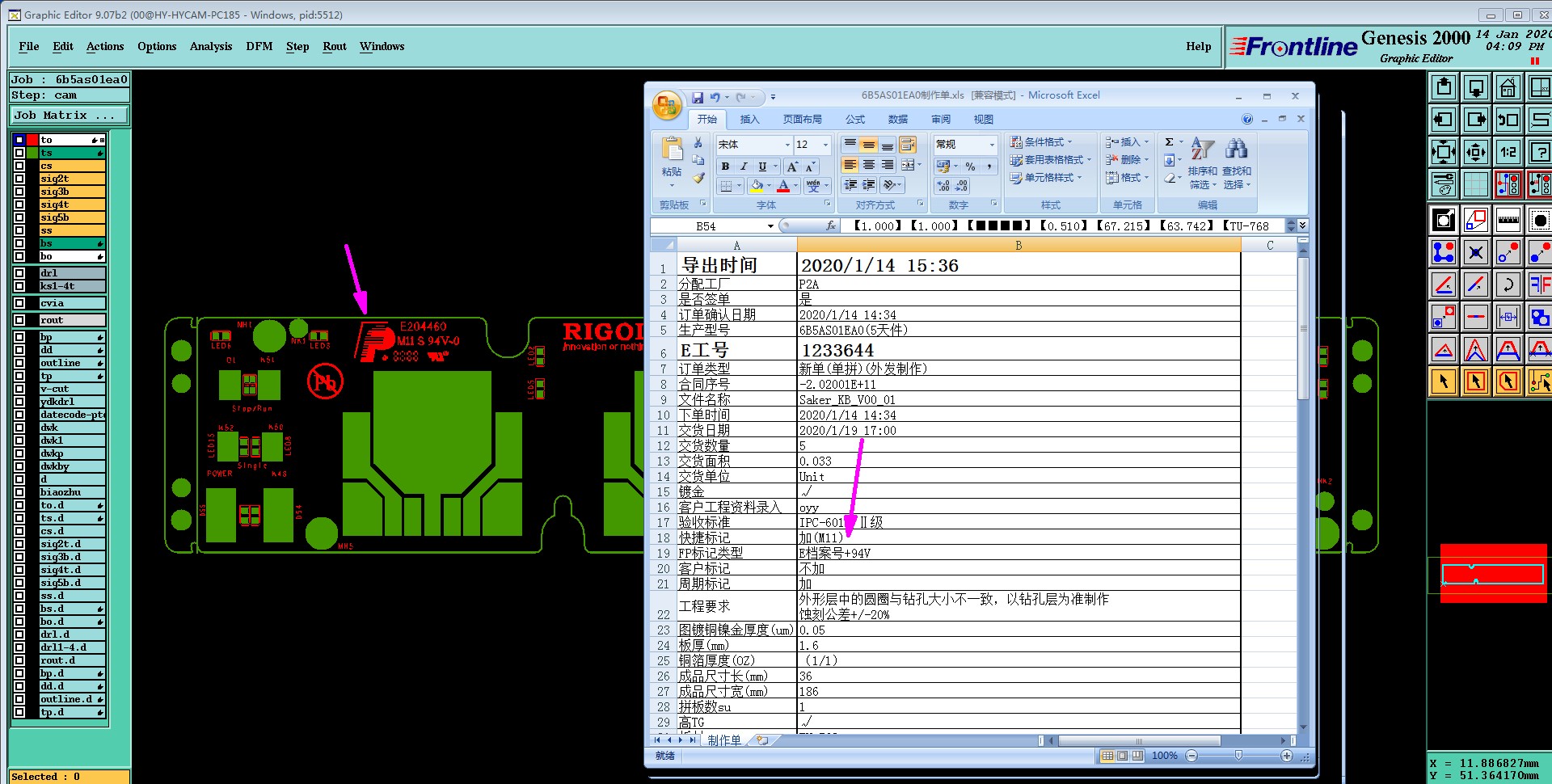This screenshot has height=784, width=1552.
Task: Switch to the 页面布局 ribbon tab
Action: click(802, 120)
